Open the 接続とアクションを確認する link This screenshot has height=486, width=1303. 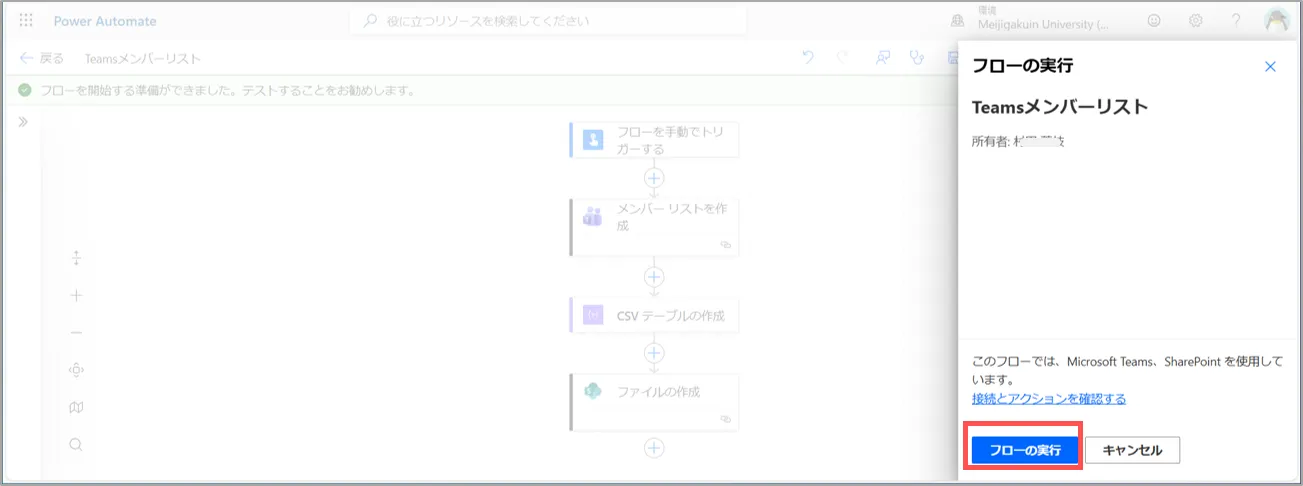click(1048, 399)
